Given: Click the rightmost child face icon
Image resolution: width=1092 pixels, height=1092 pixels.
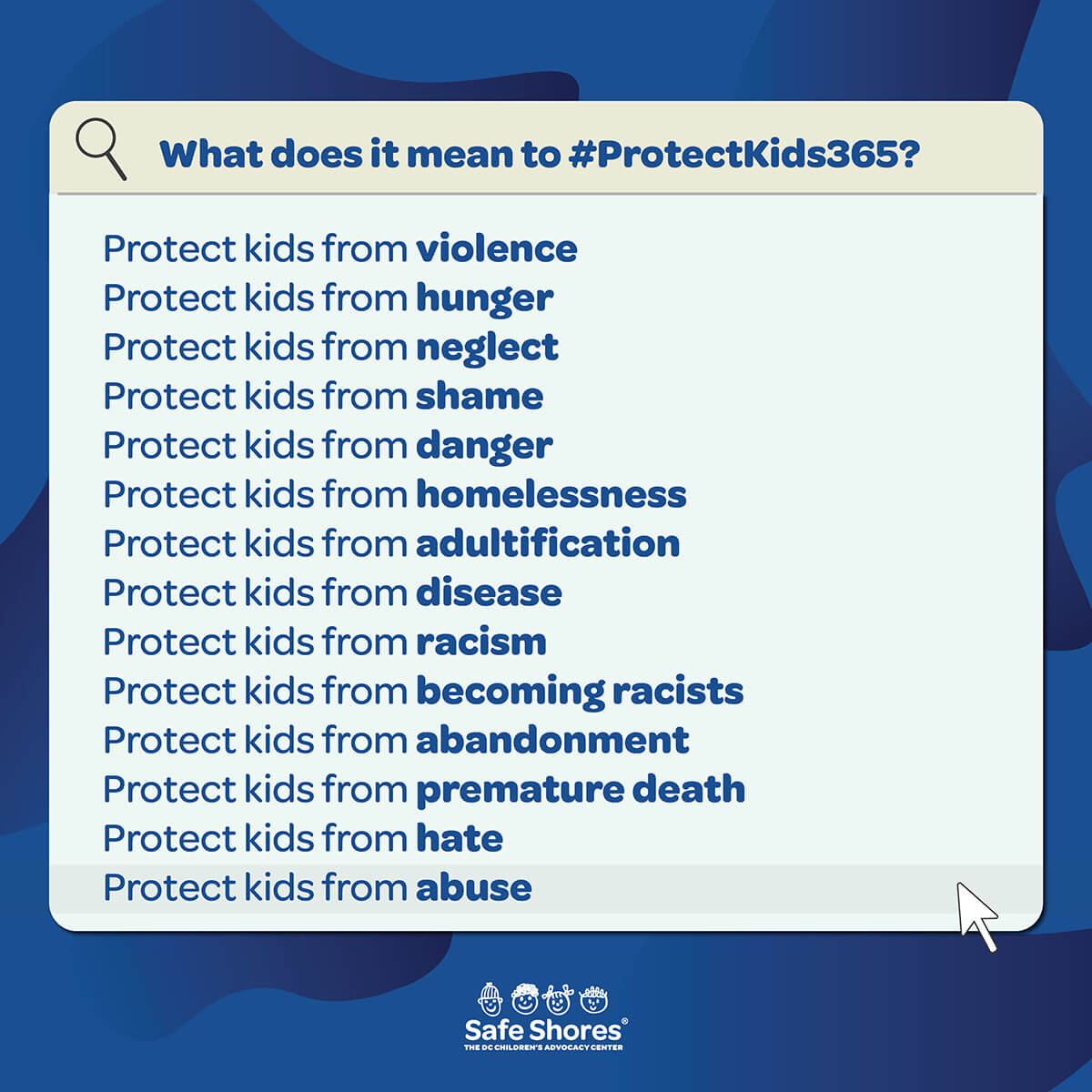Looking at the screenshot, I should 593,999.
